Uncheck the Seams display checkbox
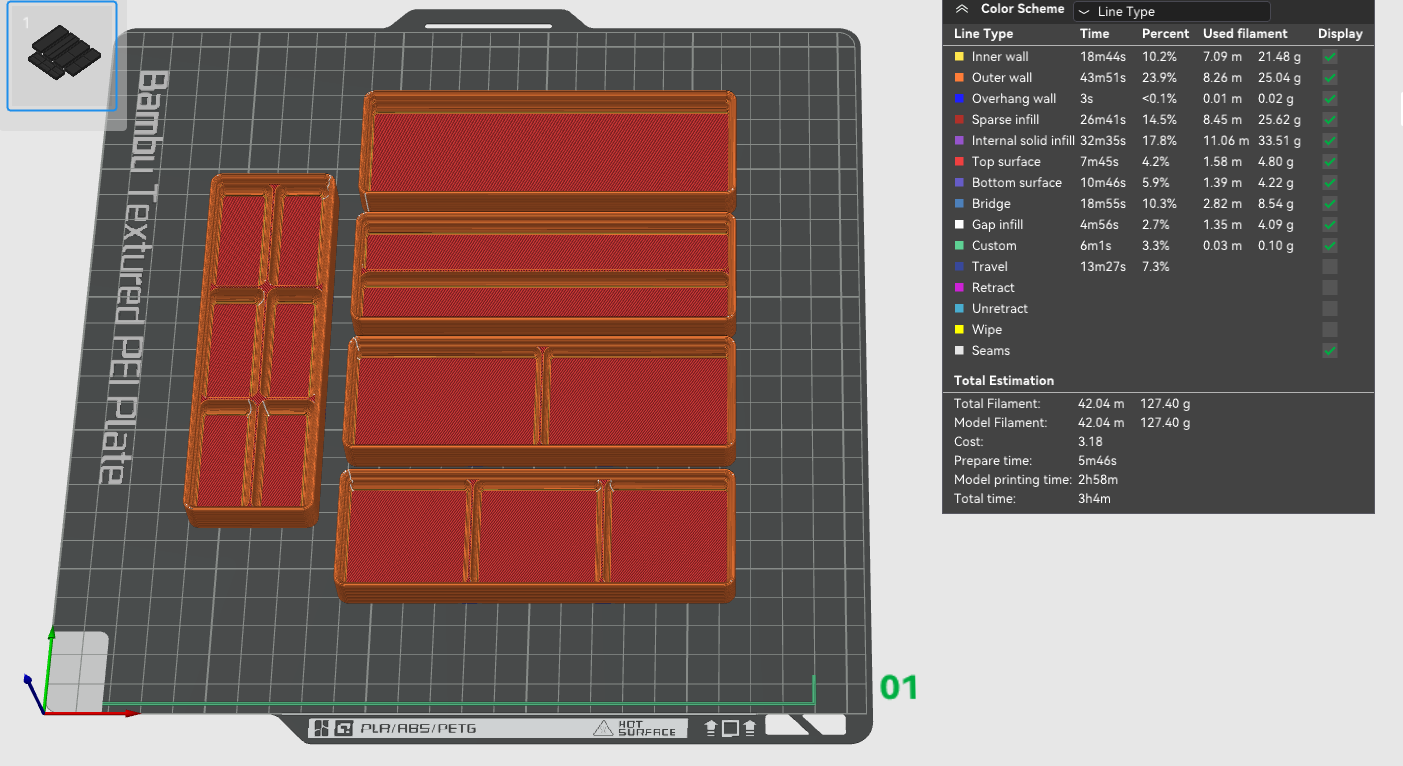Screen dimensions: 1403x766 [1329, 351]
